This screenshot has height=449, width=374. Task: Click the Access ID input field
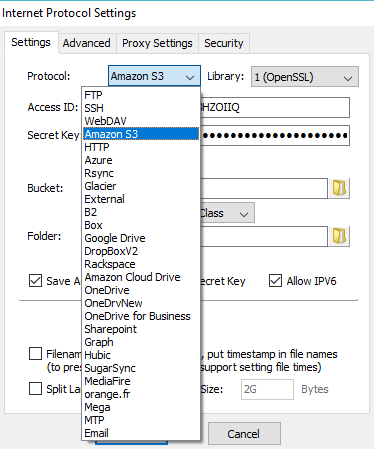tap(275, 107)
